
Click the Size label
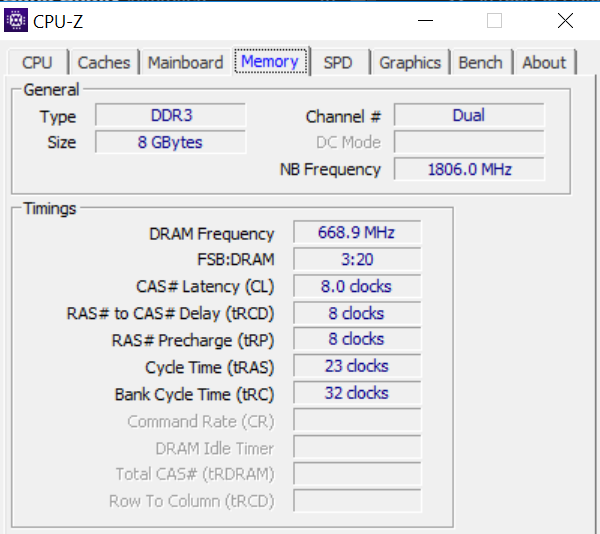(62, 142)
